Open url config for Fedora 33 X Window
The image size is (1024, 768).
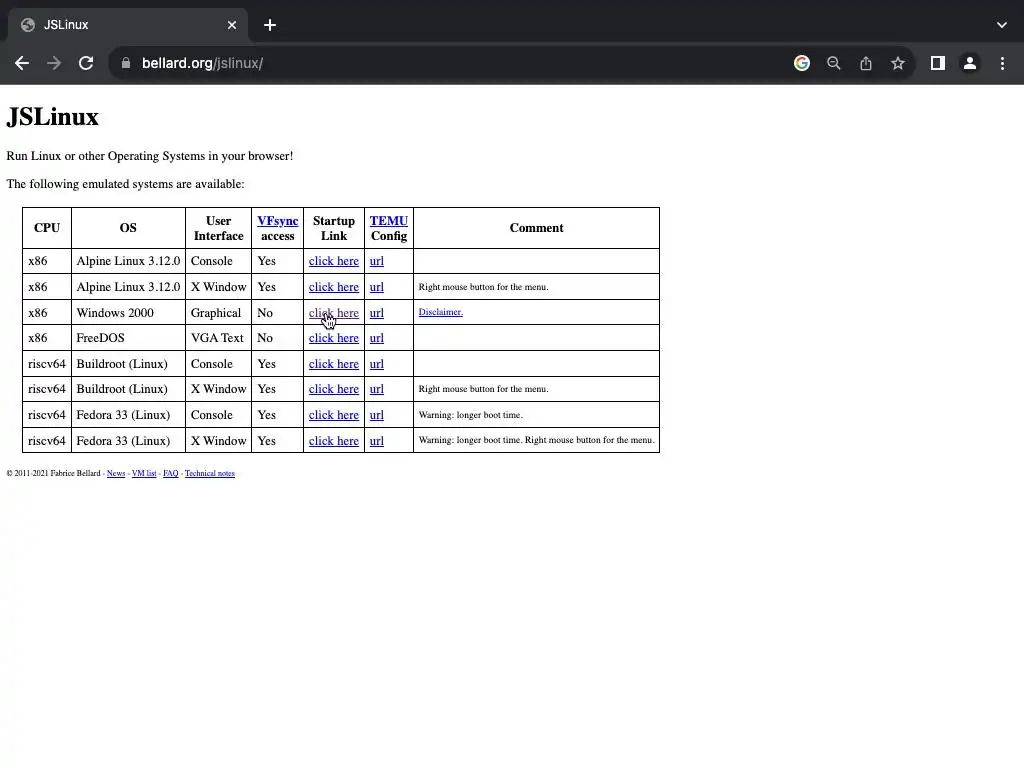coord(377,441)
